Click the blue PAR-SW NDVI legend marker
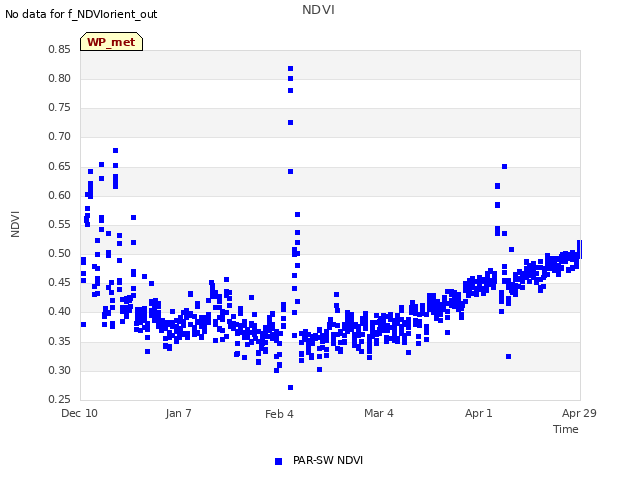Image resolution: width=640 pixels, height=480 pixels. coord(278,461)
